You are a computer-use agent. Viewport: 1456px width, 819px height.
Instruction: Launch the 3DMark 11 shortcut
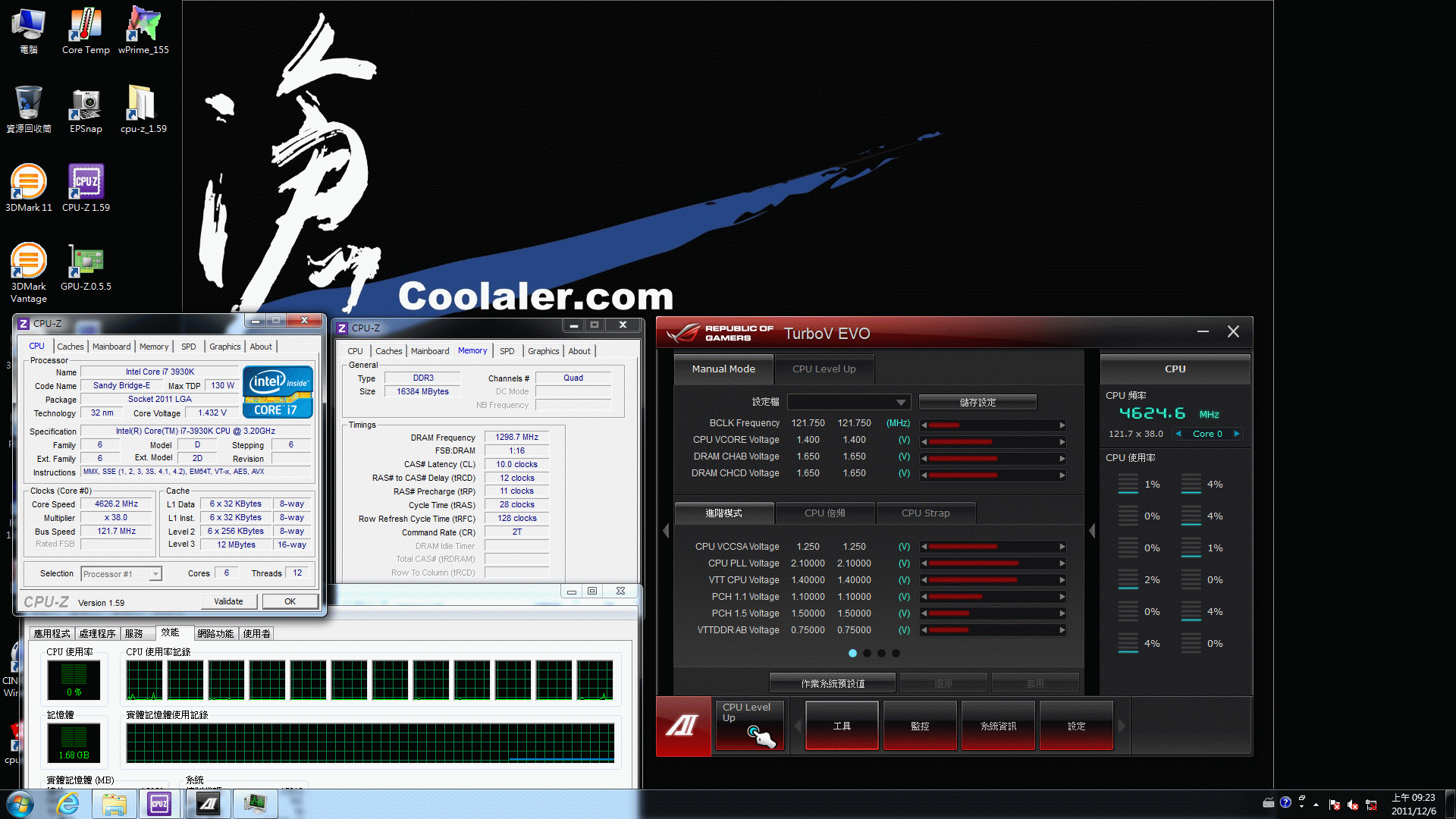[29, 188]
